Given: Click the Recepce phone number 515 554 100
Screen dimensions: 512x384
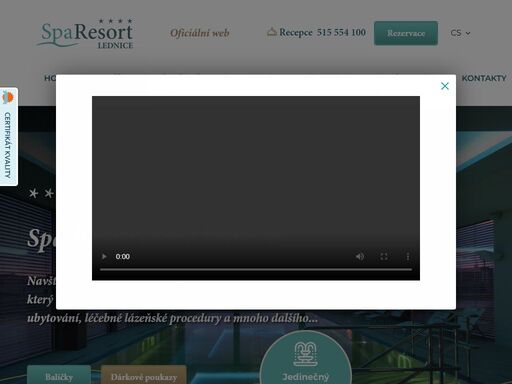Looking at the screenshot, I should (x=341, y=32).
